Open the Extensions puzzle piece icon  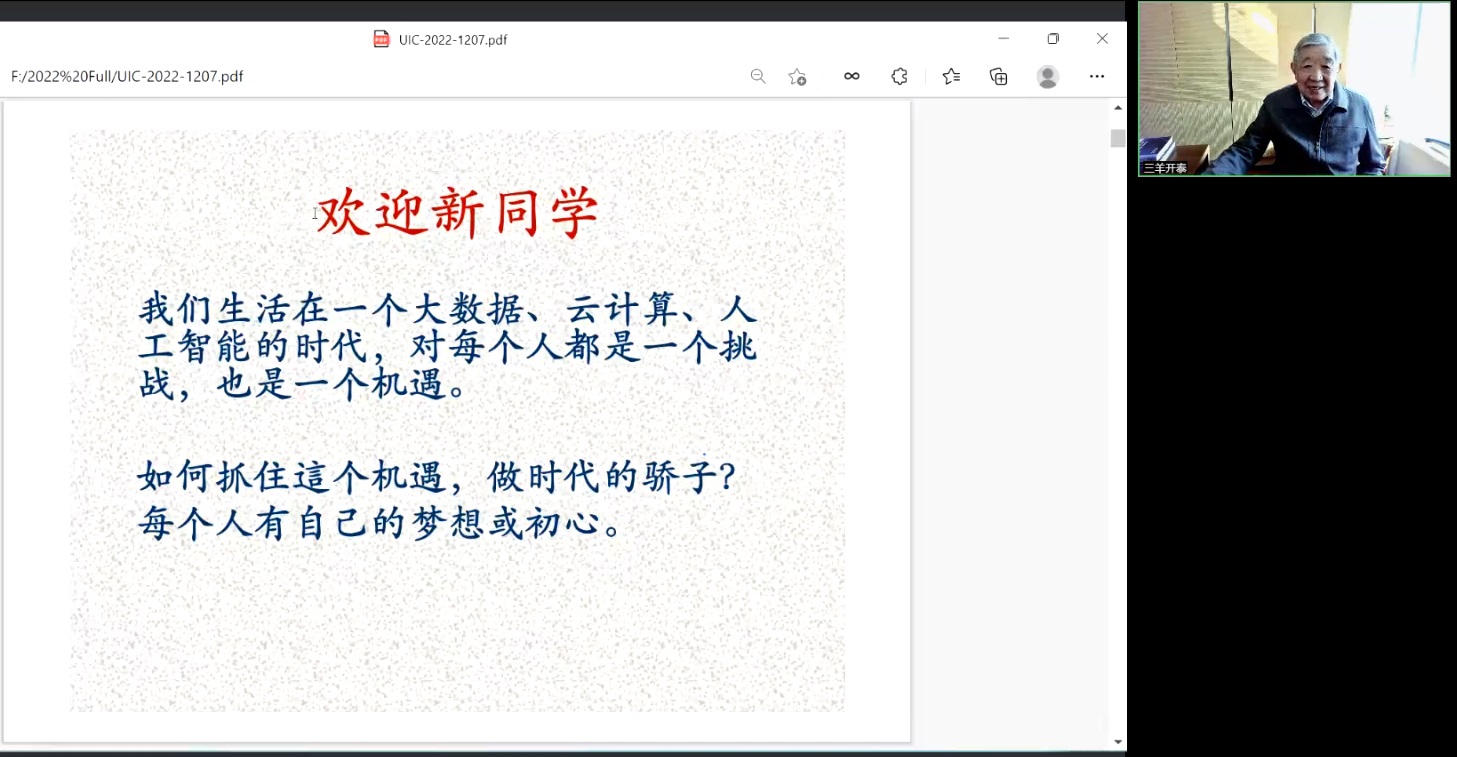[899, 77]
